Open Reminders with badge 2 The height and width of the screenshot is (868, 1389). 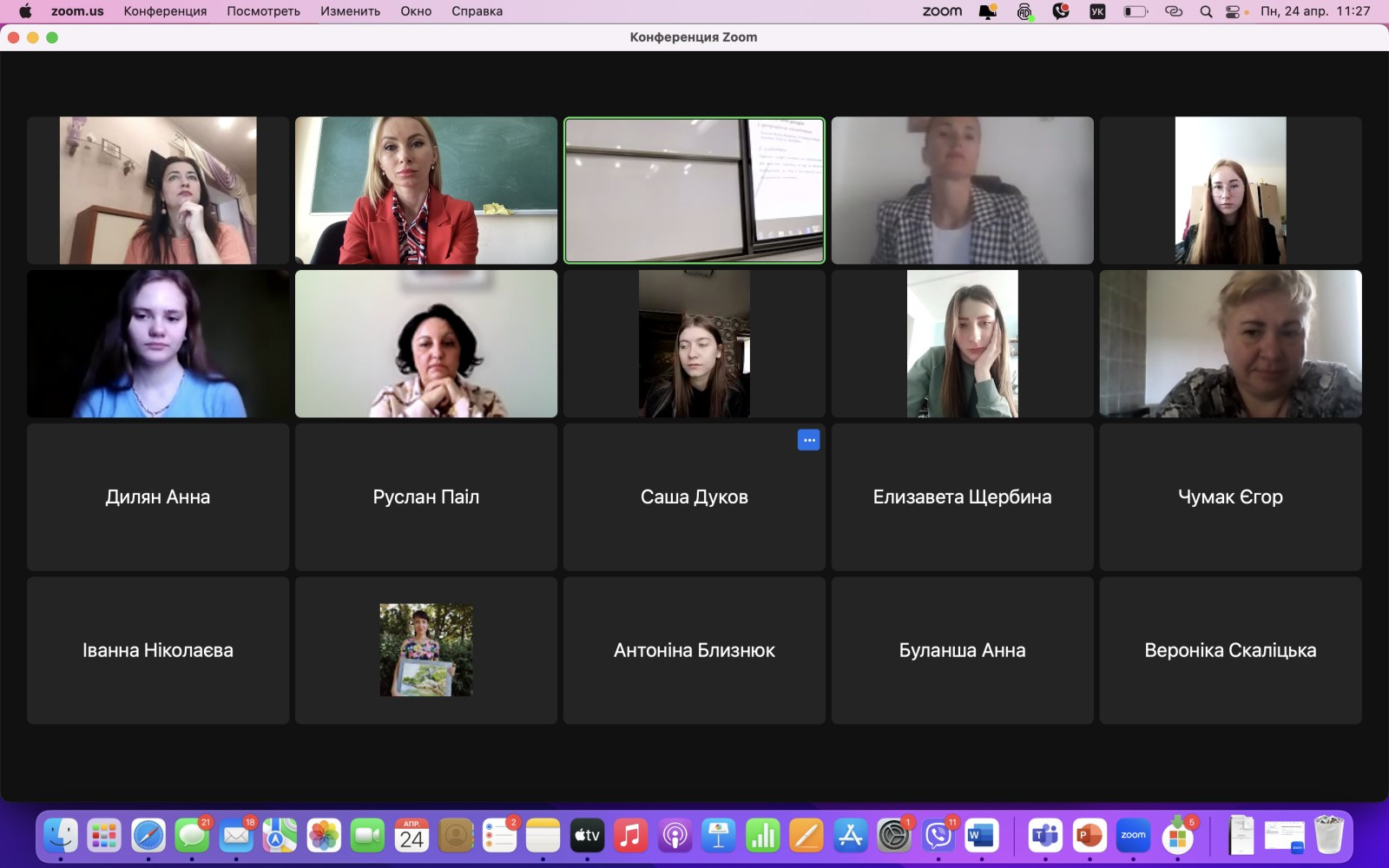point(499,836)
